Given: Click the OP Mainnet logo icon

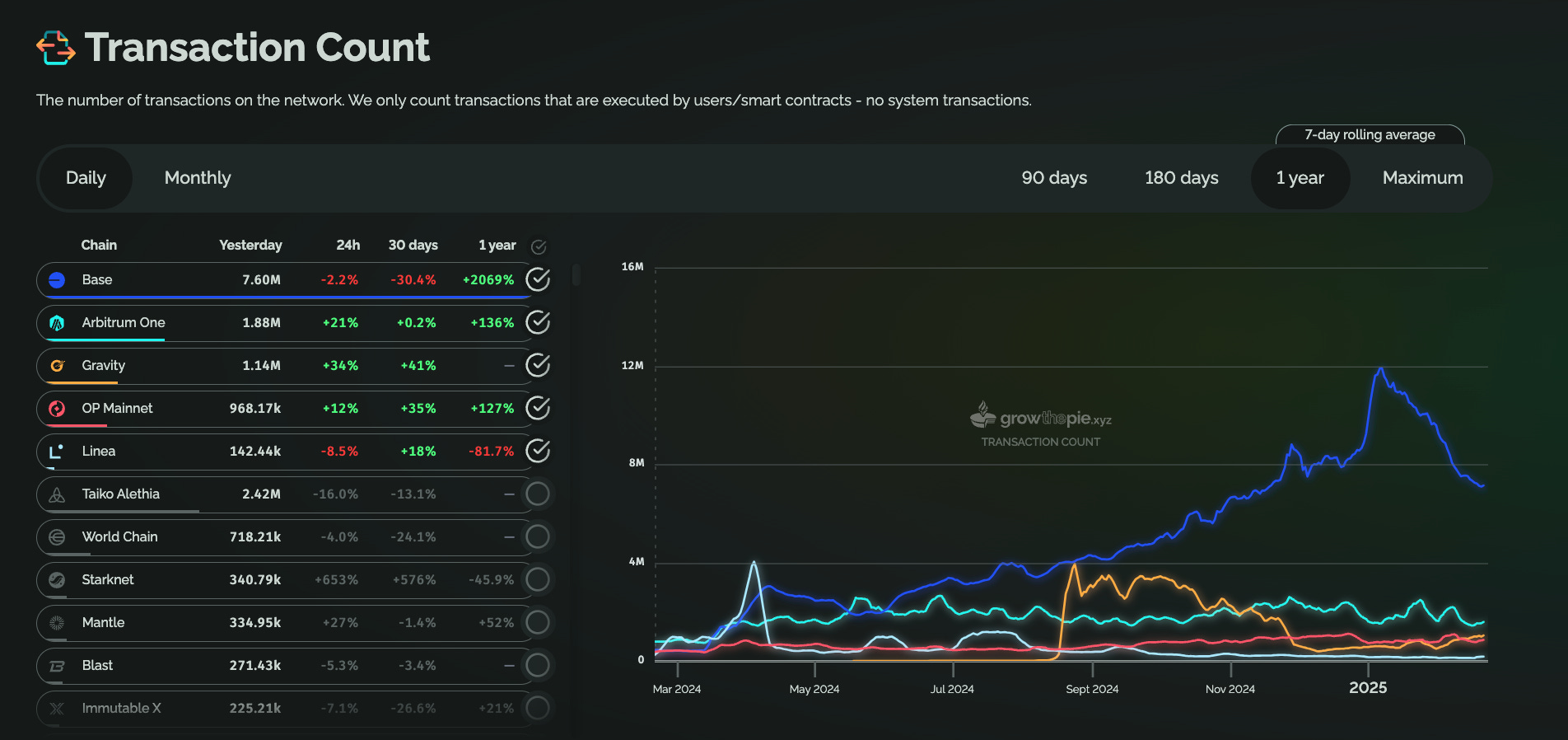Looking at the screenshot, I should tap(57, 409).
